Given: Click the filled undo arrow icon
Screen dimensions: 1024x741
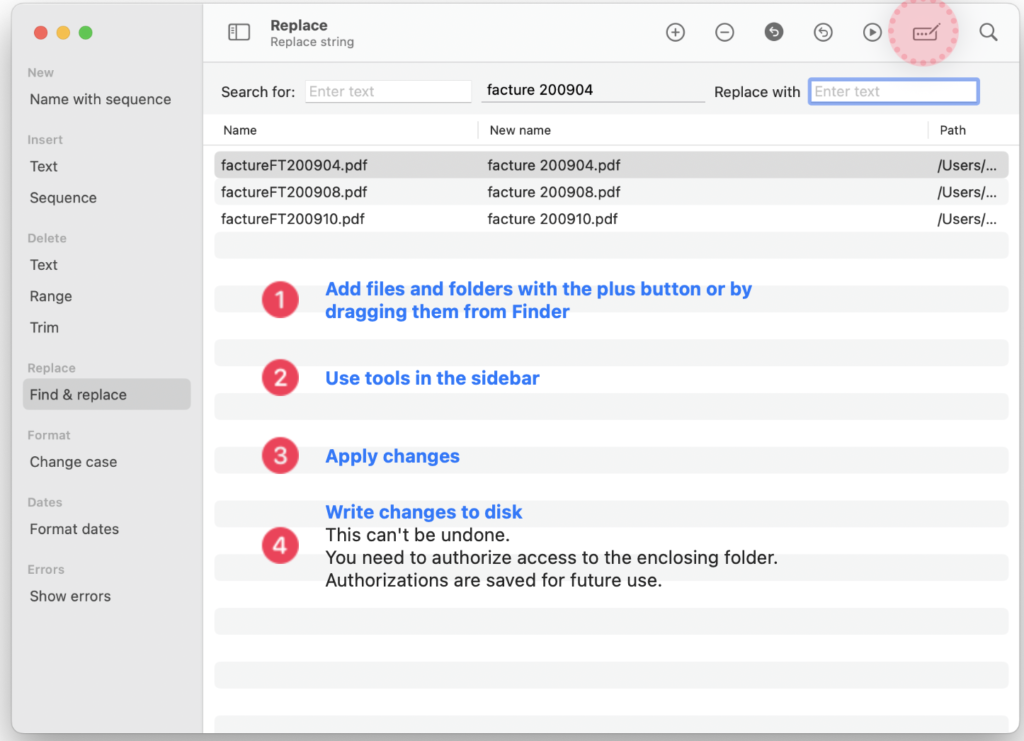Looking at the screenshot, I should coord(774,32).
